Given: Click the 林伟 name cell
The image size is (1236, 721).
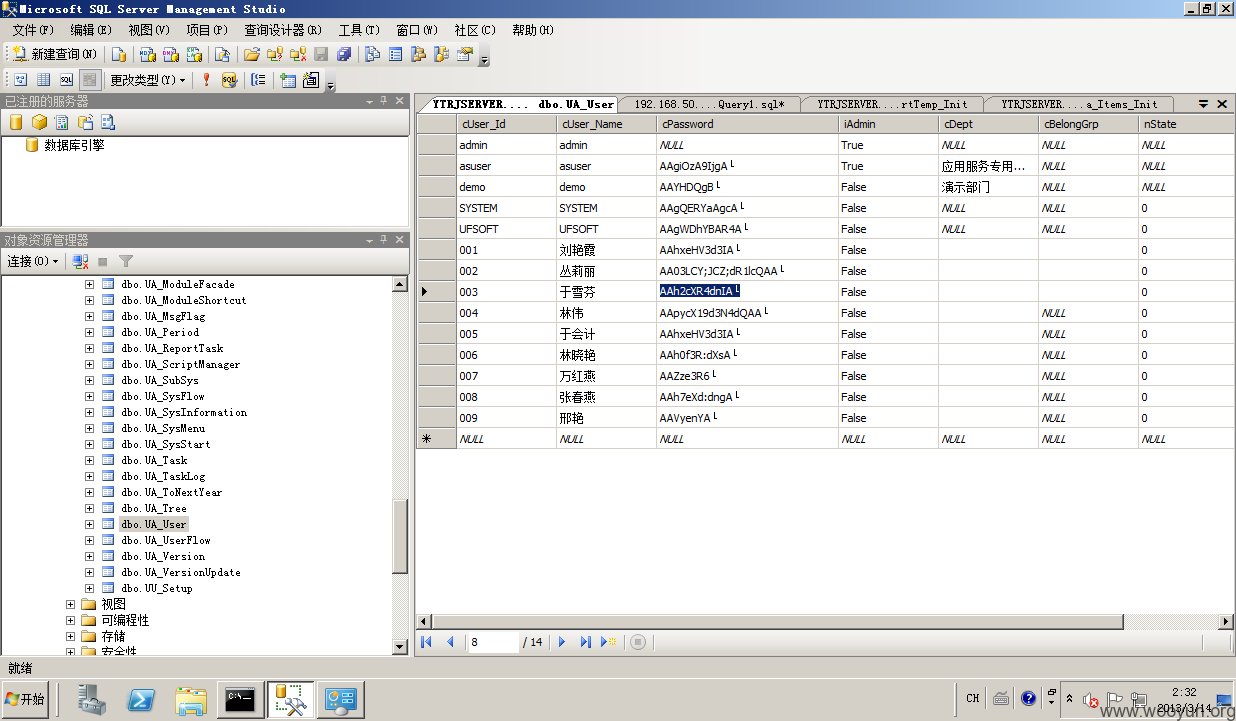Looking at the screenshot, I should coord(606,313).
